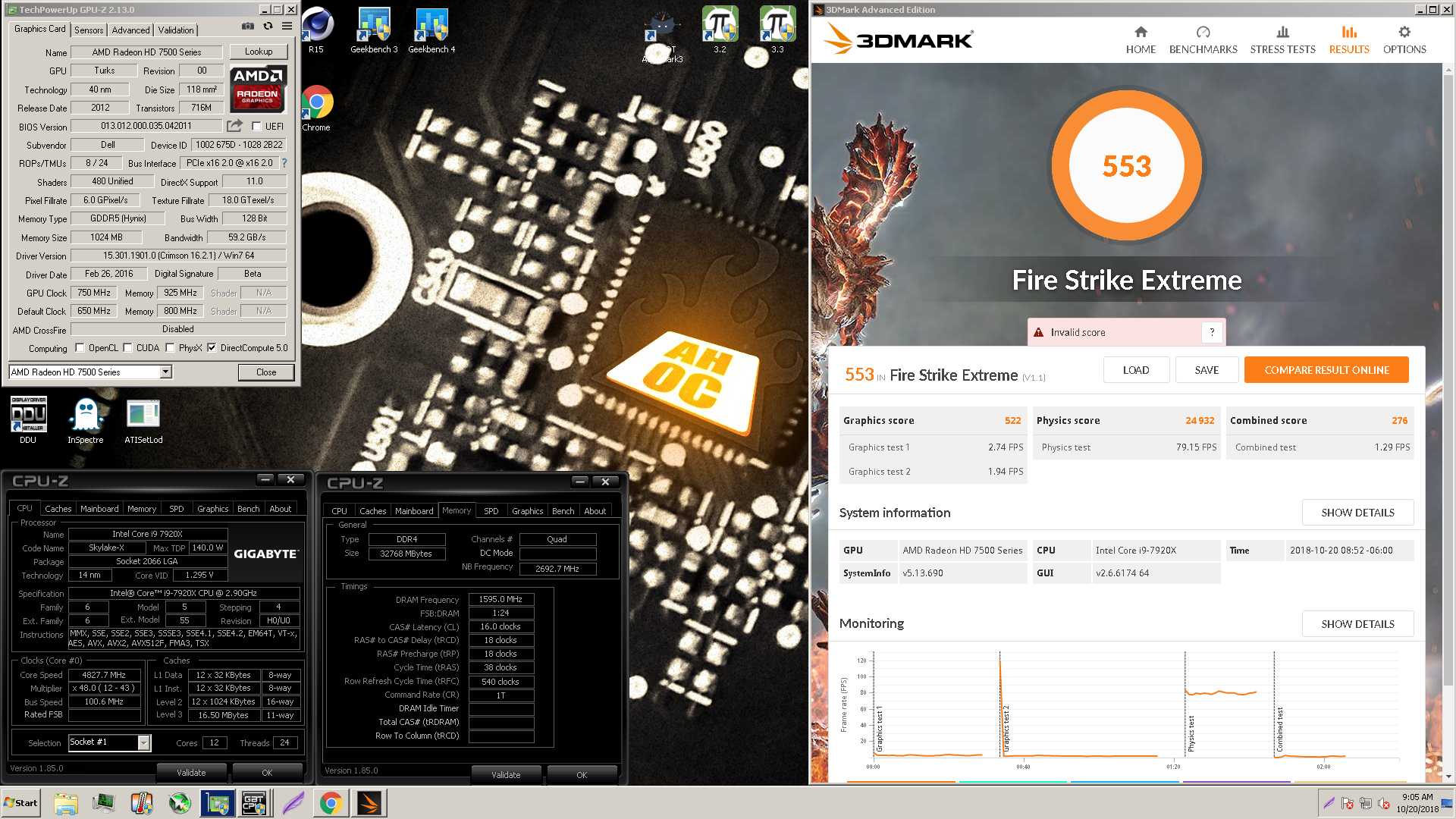
Task: Toggle the UEFI checkbox
Action: point(256,127)
